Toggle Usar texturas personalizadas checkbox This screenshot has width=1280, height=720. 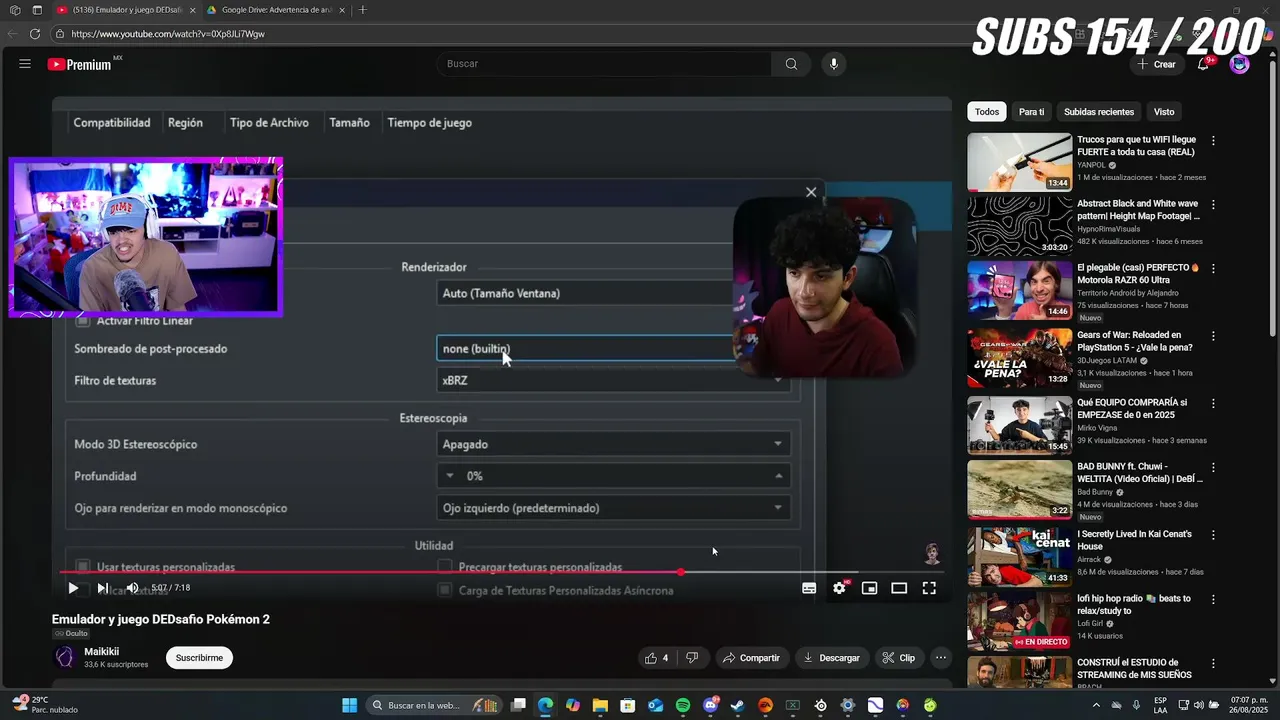click(x=83, y=567)
